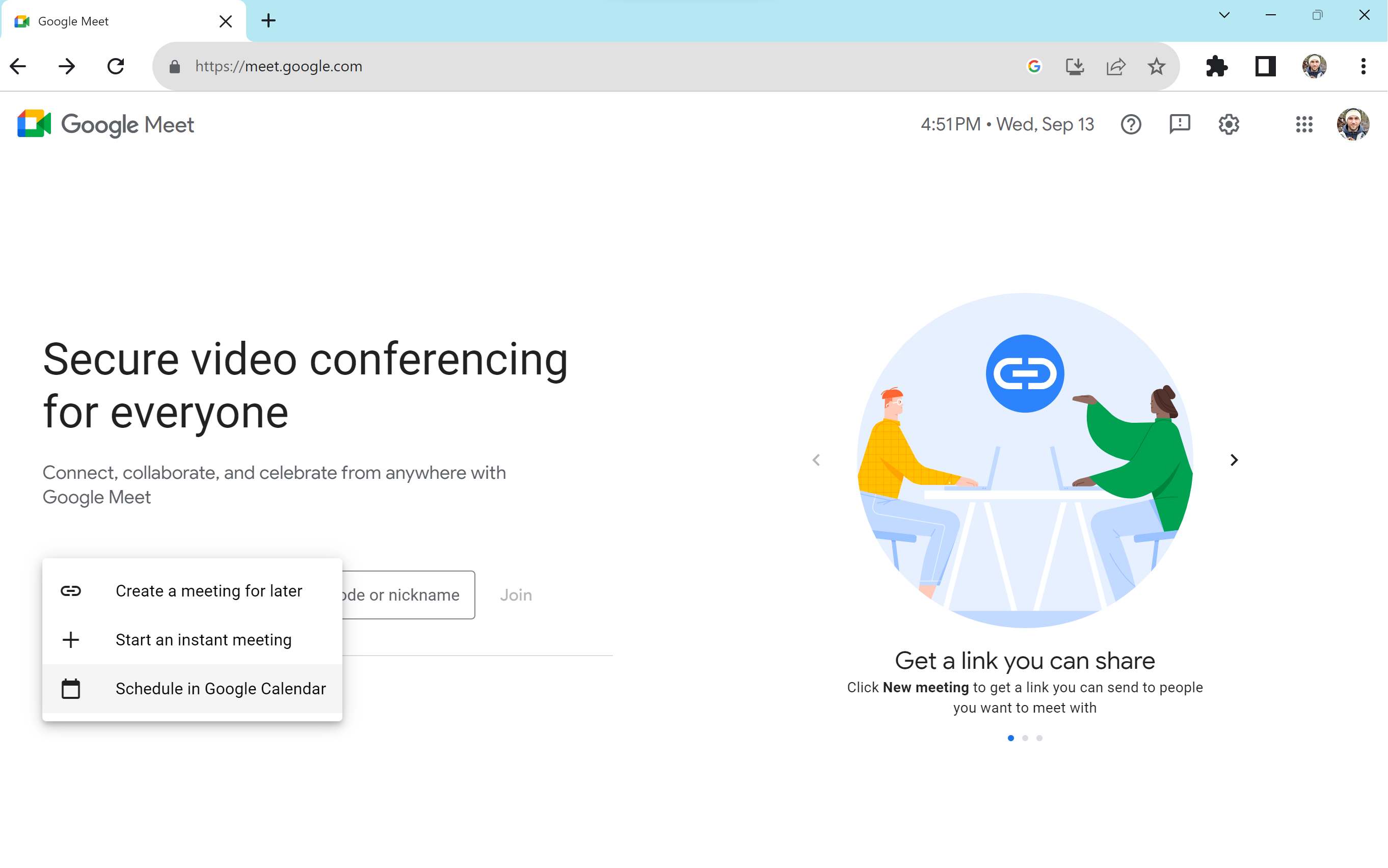Click the link illustration image
Image resolution: width=1388 pixels, height=868 pixels.
(x=1025, y=460)
